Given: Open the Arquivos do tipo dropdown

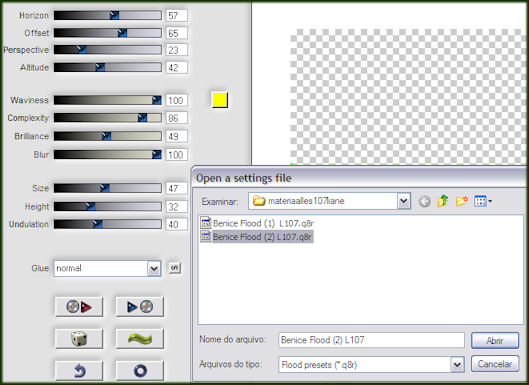Looking at the screenshot, I should tap(457, 364).
